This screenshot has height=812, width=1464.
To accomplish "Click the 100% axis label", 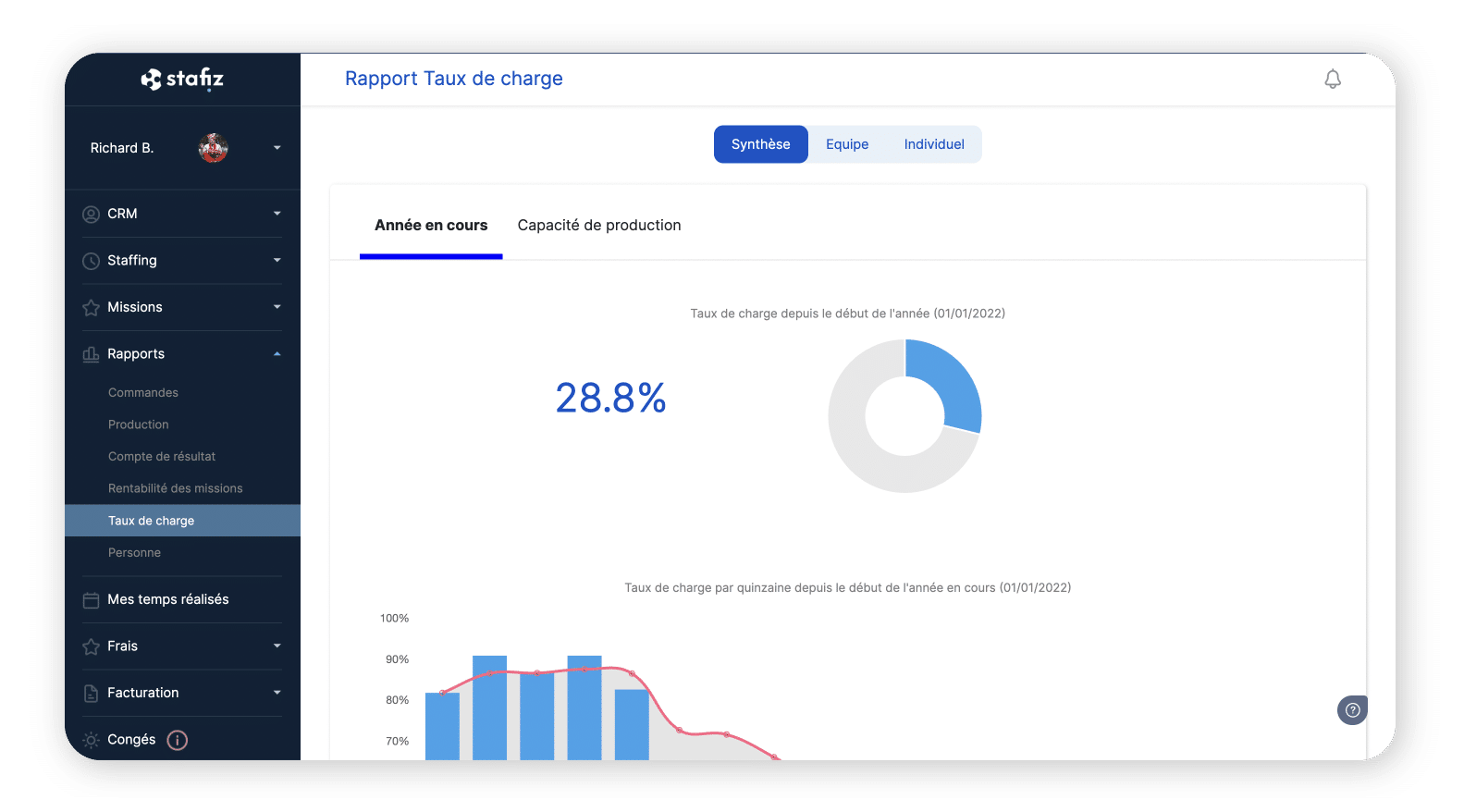I will 394,619.
